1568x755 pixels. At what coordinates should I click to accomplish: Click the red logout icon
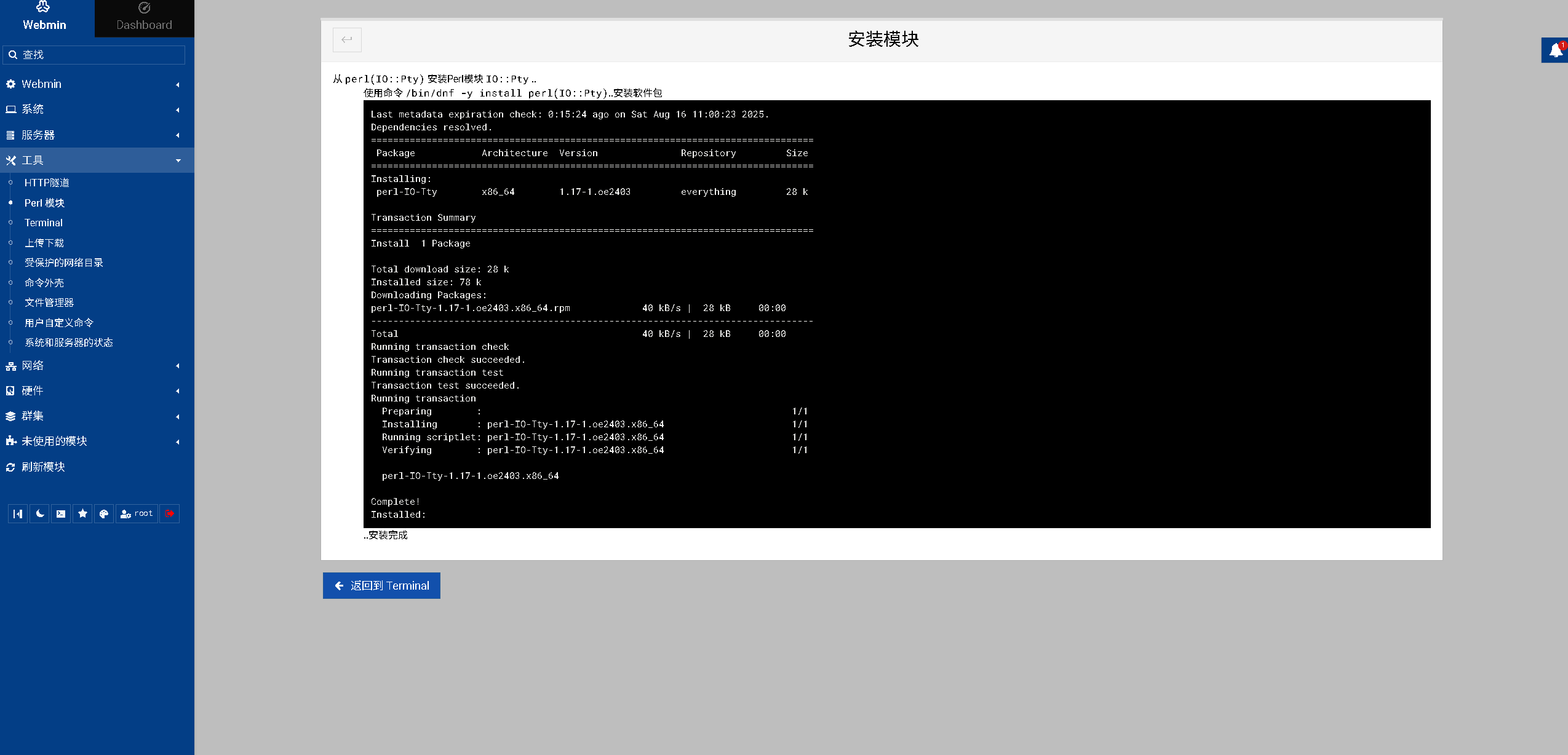(x=170, y=513)
